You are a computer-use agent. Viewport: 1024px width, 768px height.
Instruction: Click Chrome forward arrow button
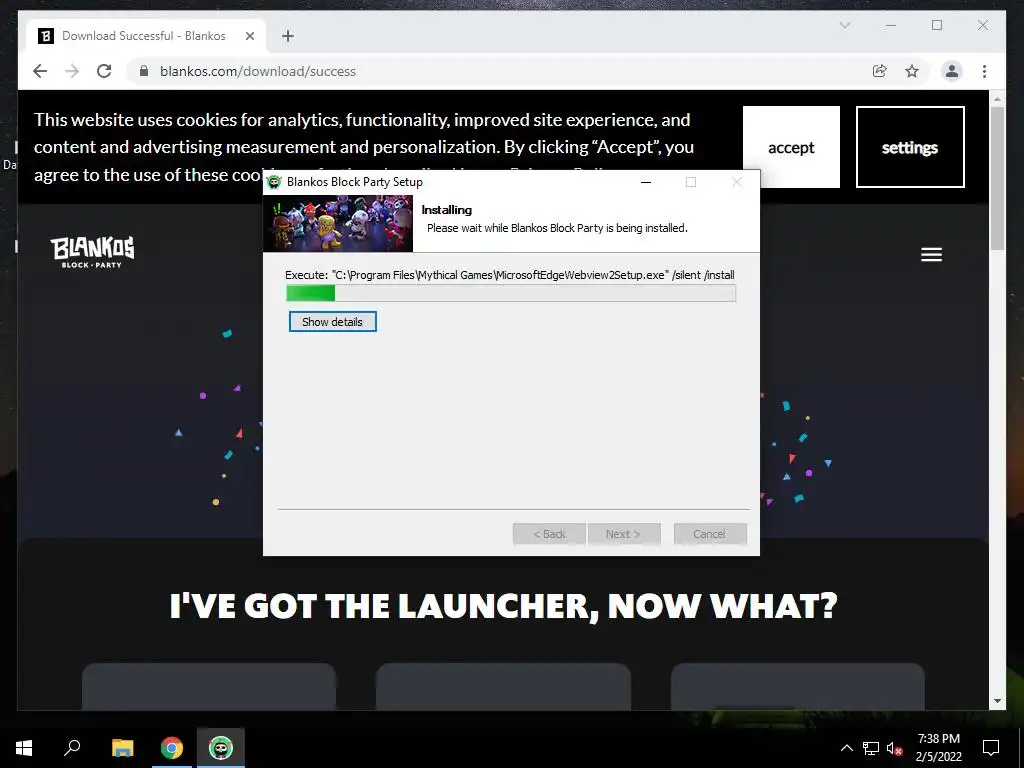click(x=72, y=71)
